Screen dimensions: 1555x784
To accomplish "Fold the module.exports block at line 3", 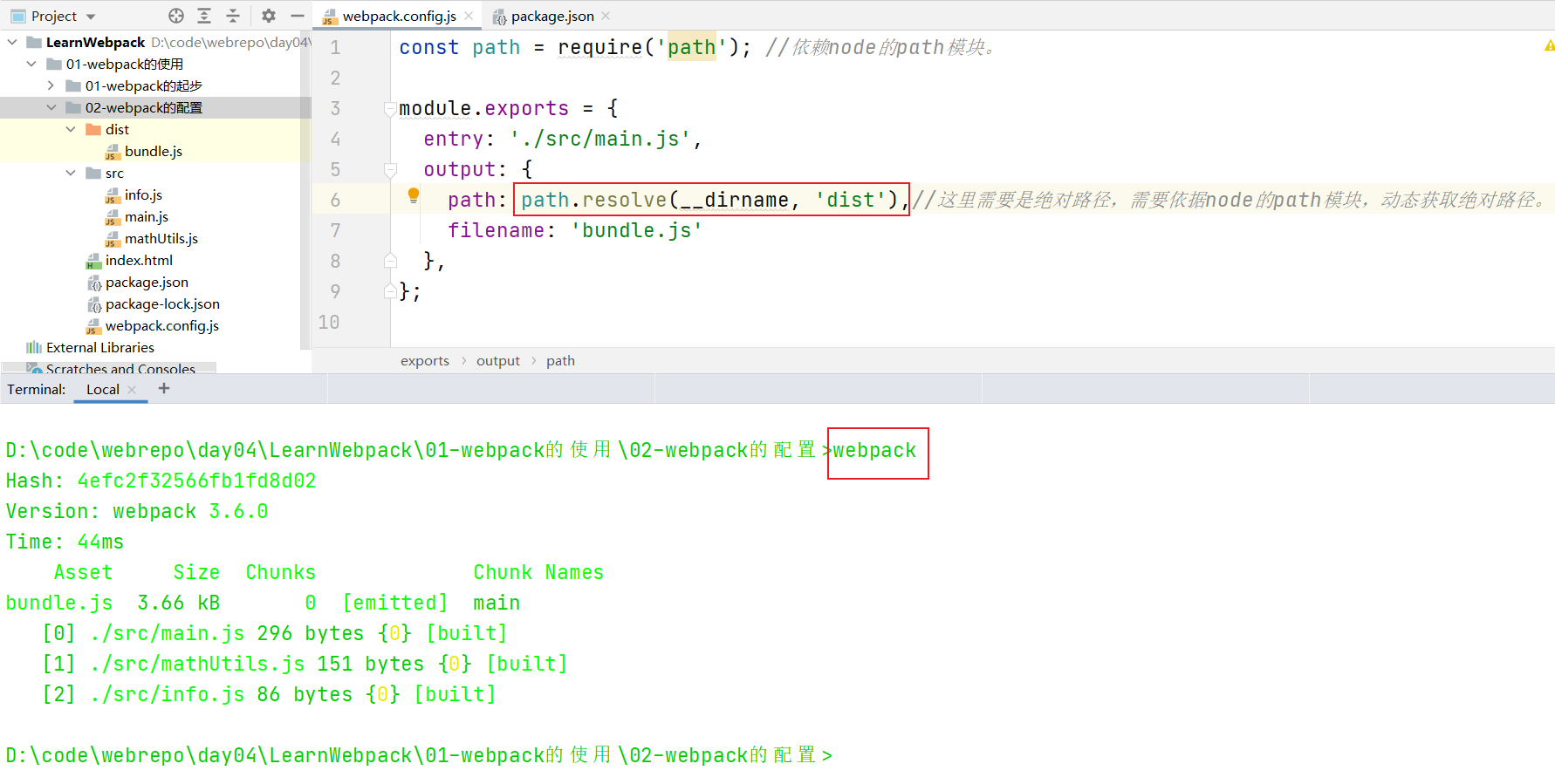I will click(390, 109).
